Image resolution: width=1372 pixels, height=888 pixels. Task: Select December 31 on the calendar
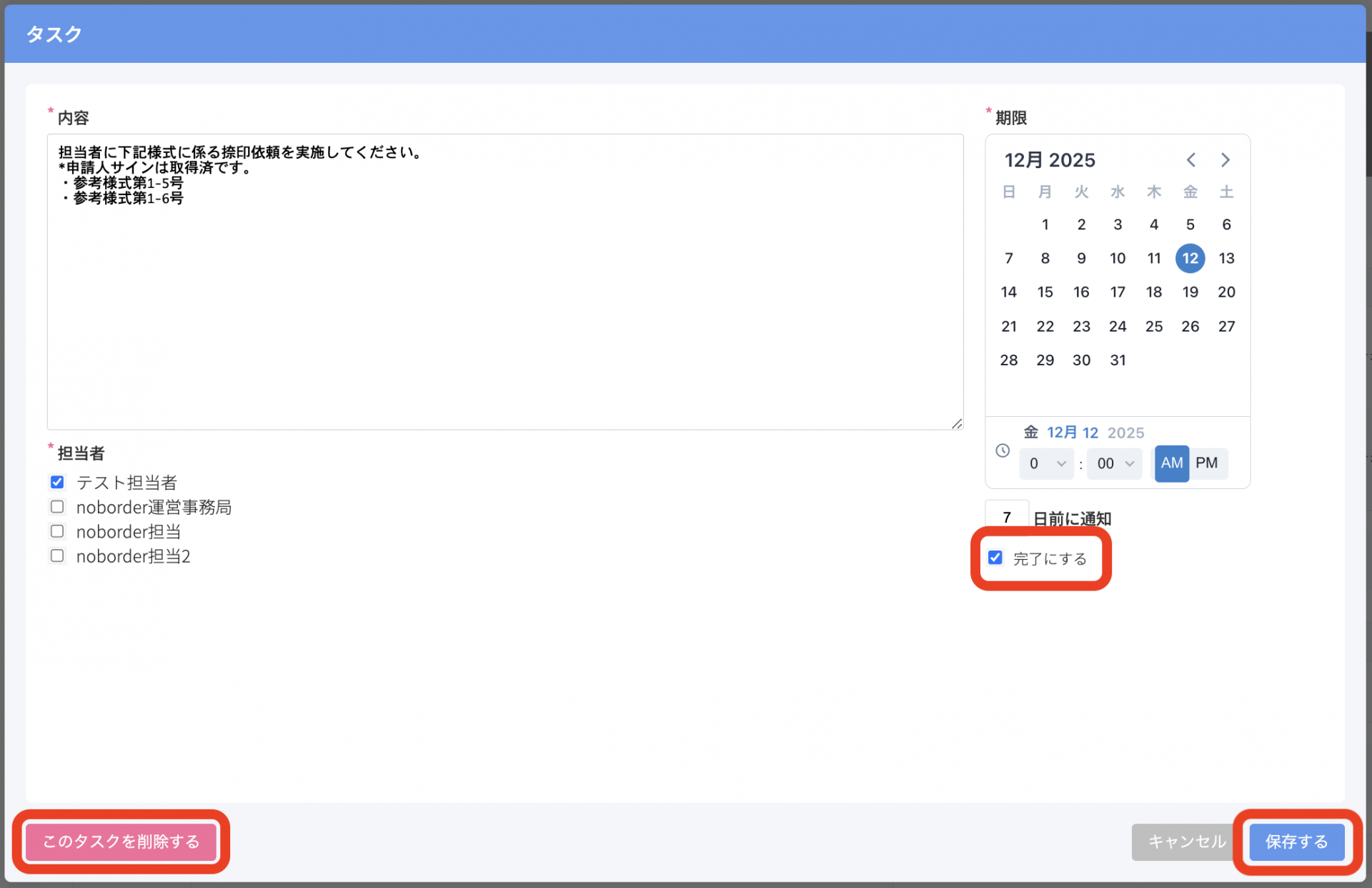tap(1118, 360)
